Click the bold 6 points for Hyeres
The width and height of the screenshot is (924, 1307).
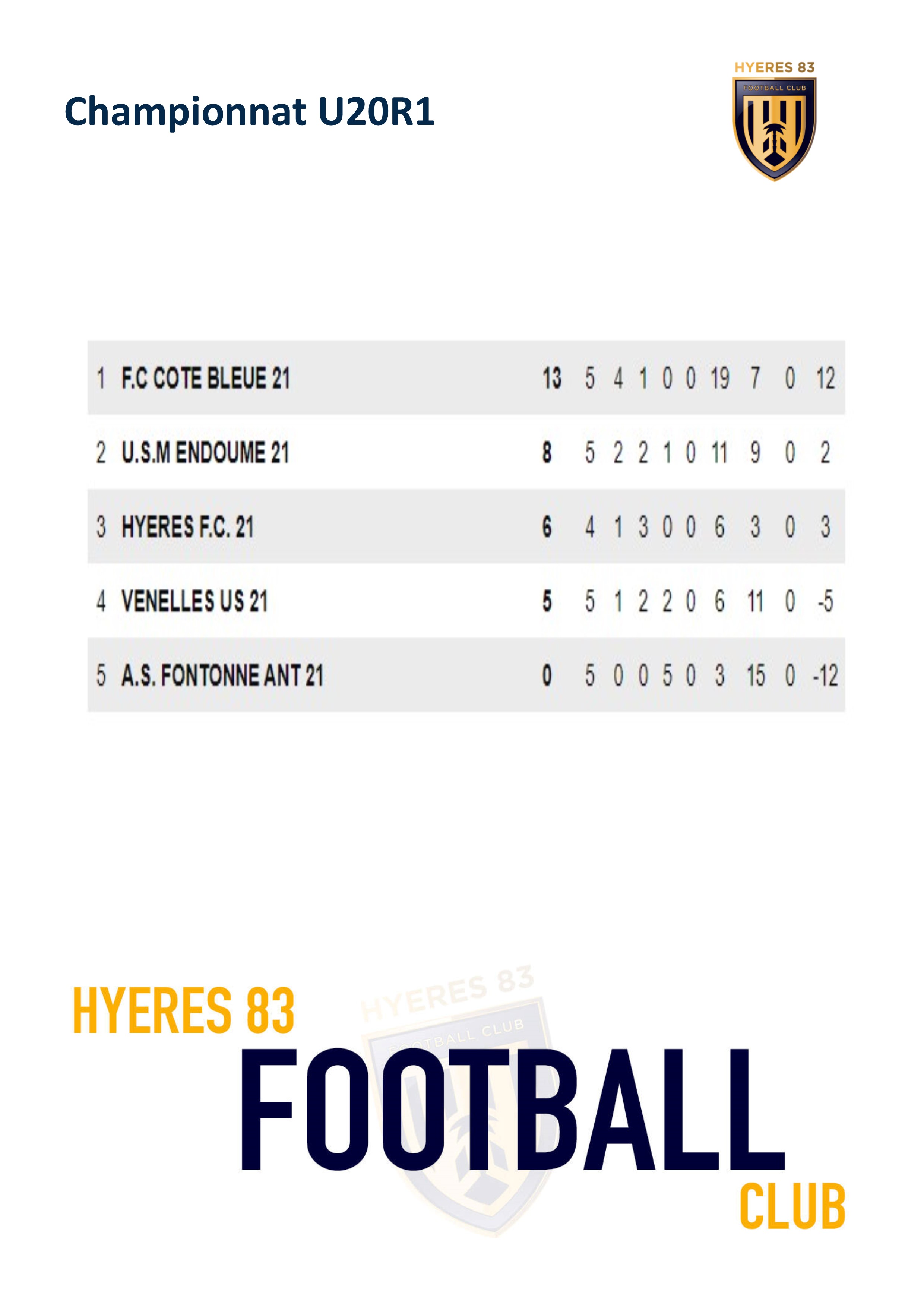547,526
